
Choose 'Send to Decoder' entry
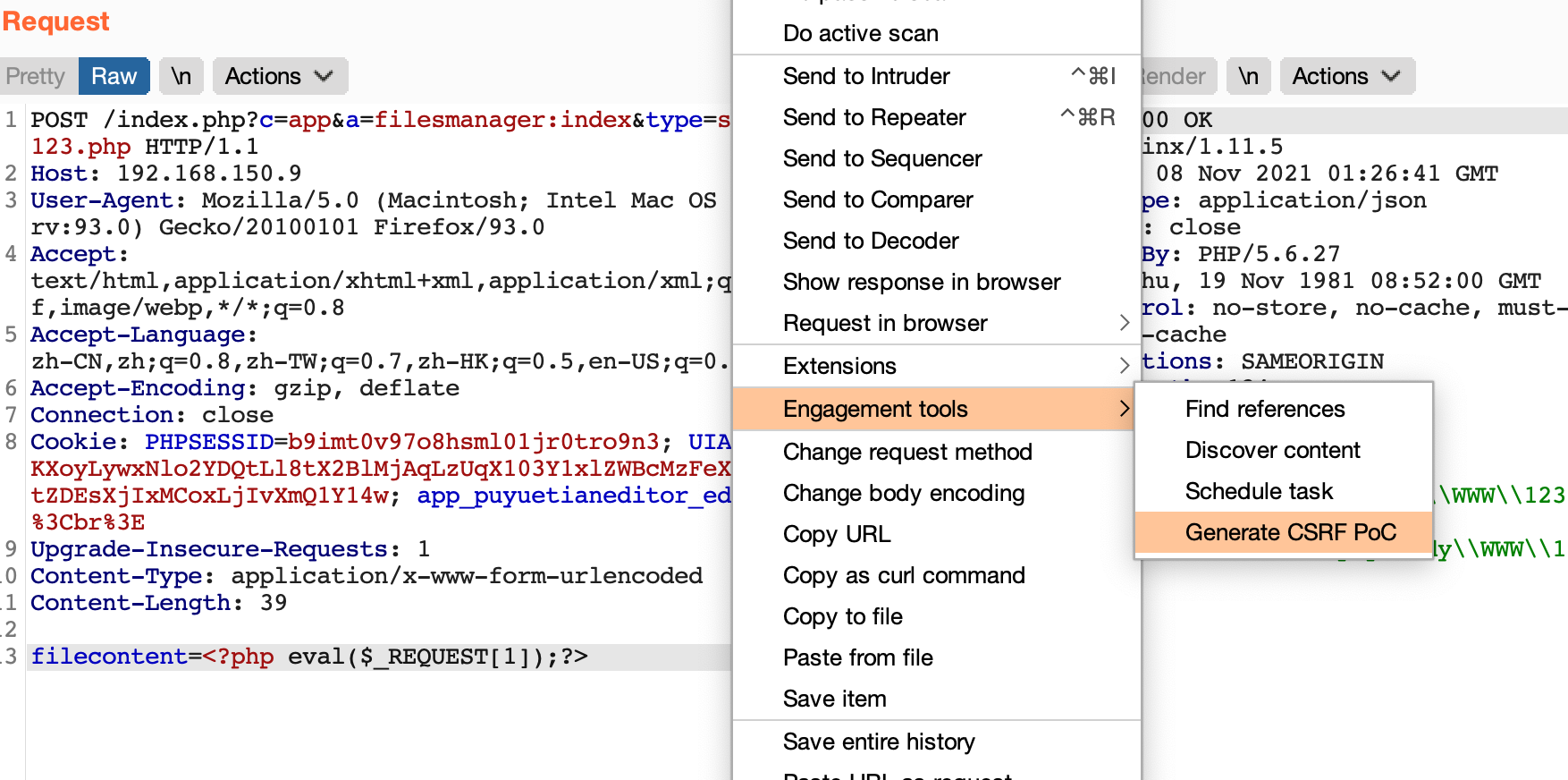(936, 241)
